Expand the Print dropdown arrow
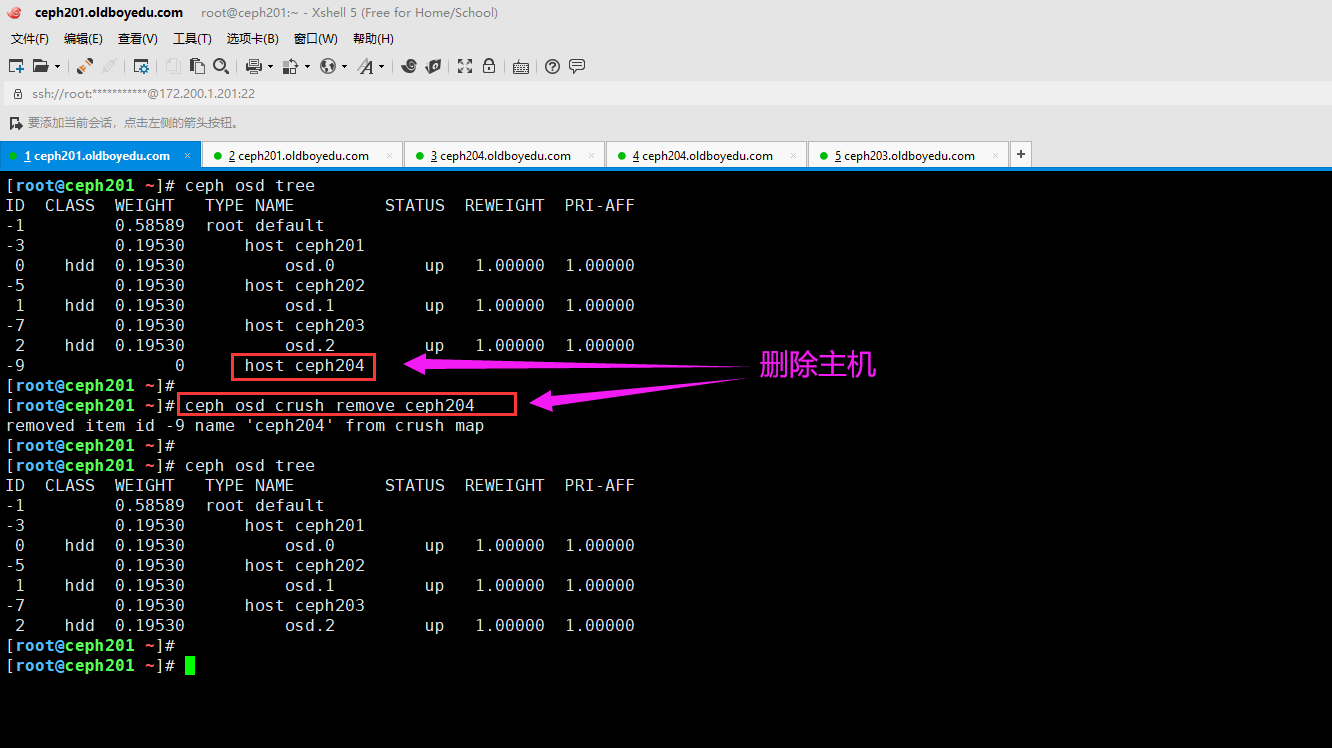The height and width of the screenshot is (748, 1332). pyautogui.click(x=270, y=67)
